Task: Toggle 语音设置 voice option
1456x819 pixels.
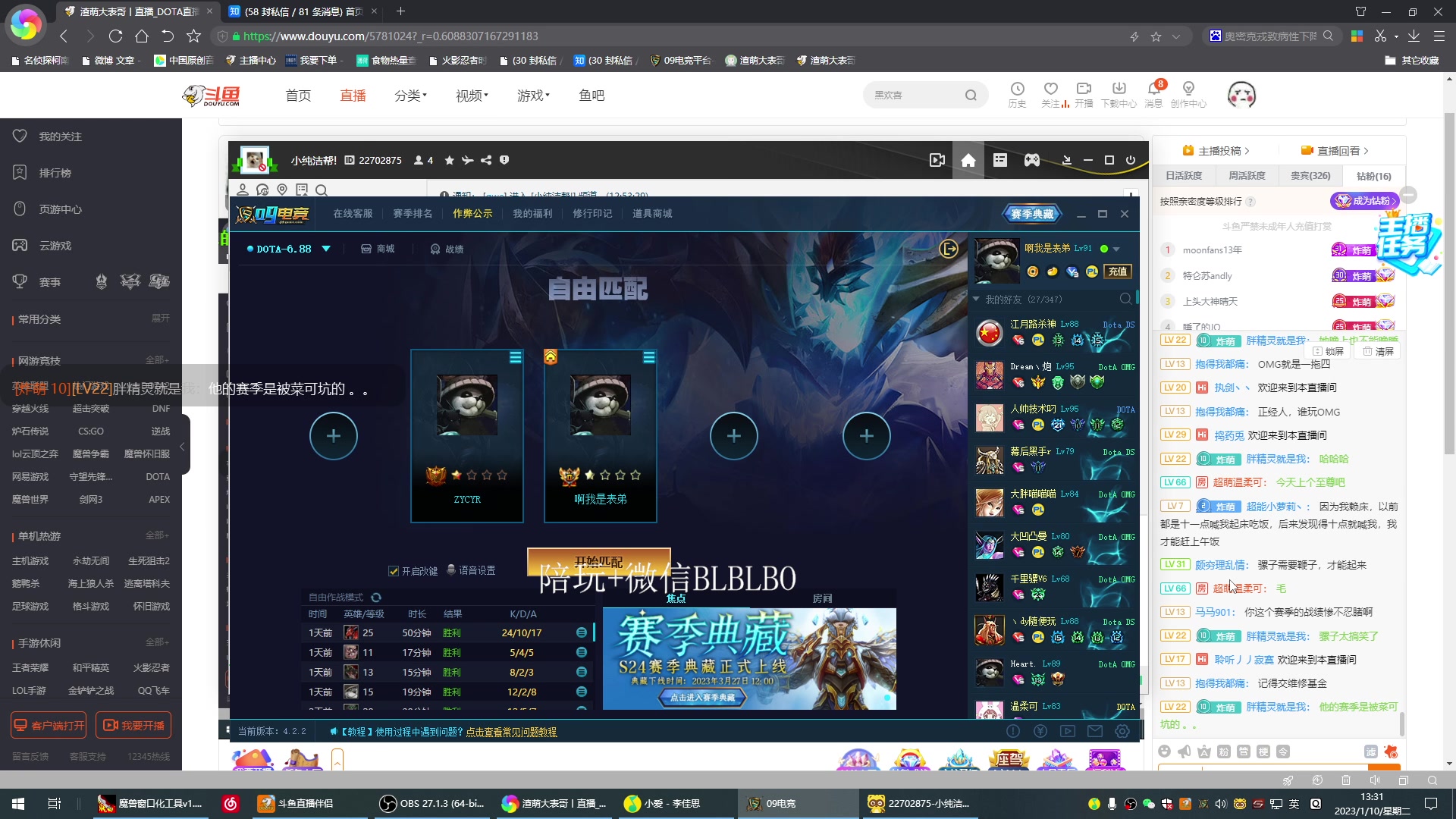Action: (471, 570)
